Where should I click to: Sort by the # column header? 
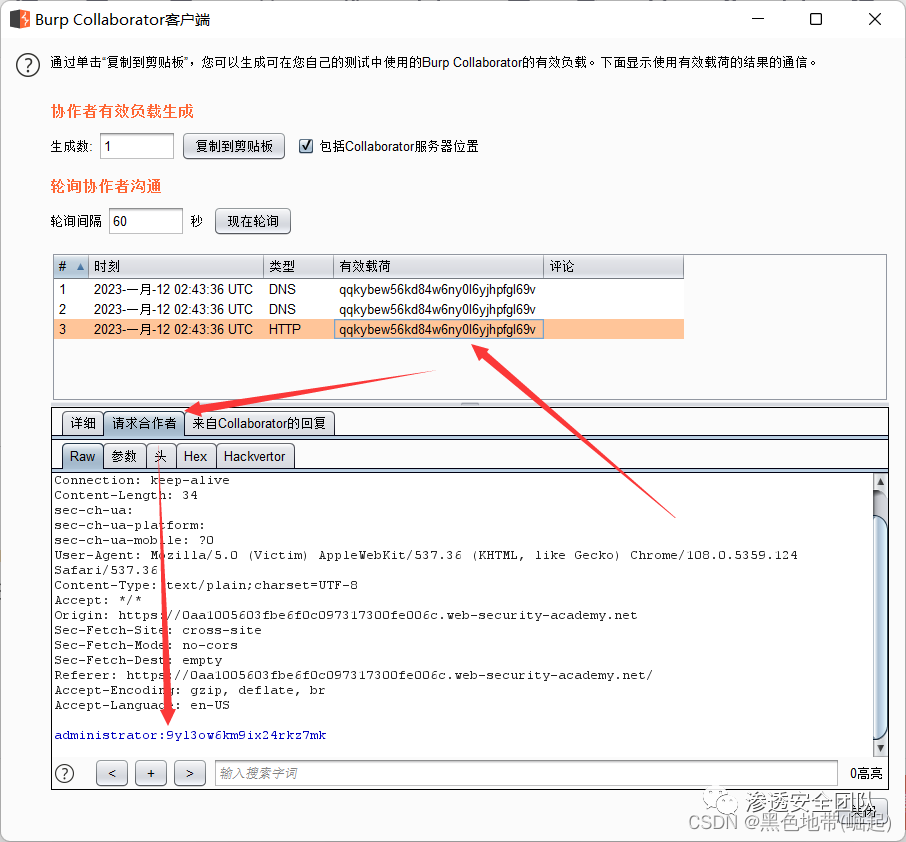click(x=71, y=266)
